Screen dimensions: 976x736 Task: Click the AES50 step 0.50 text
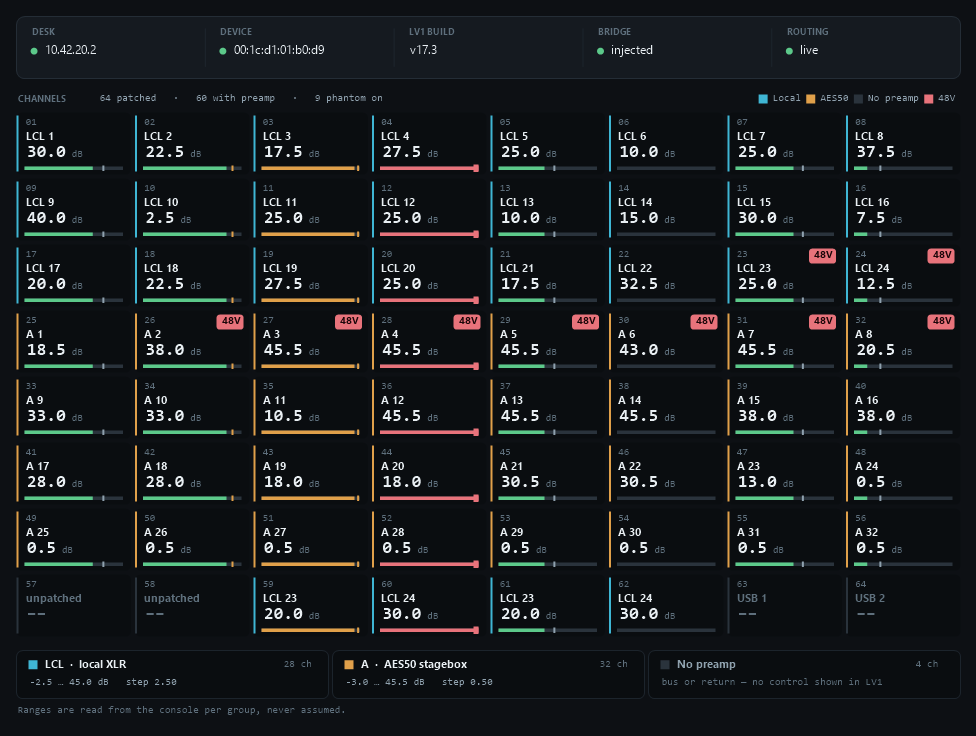coord(467,682)
